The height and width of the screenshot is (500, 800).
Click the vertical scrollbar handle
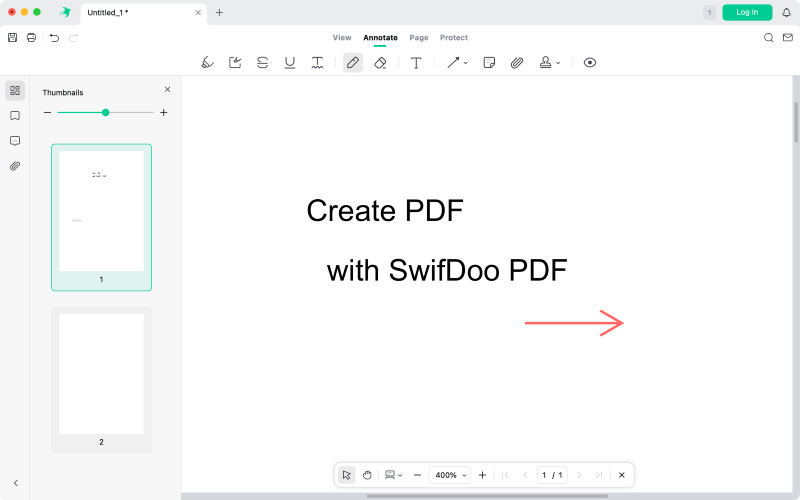tap(796, 122)
